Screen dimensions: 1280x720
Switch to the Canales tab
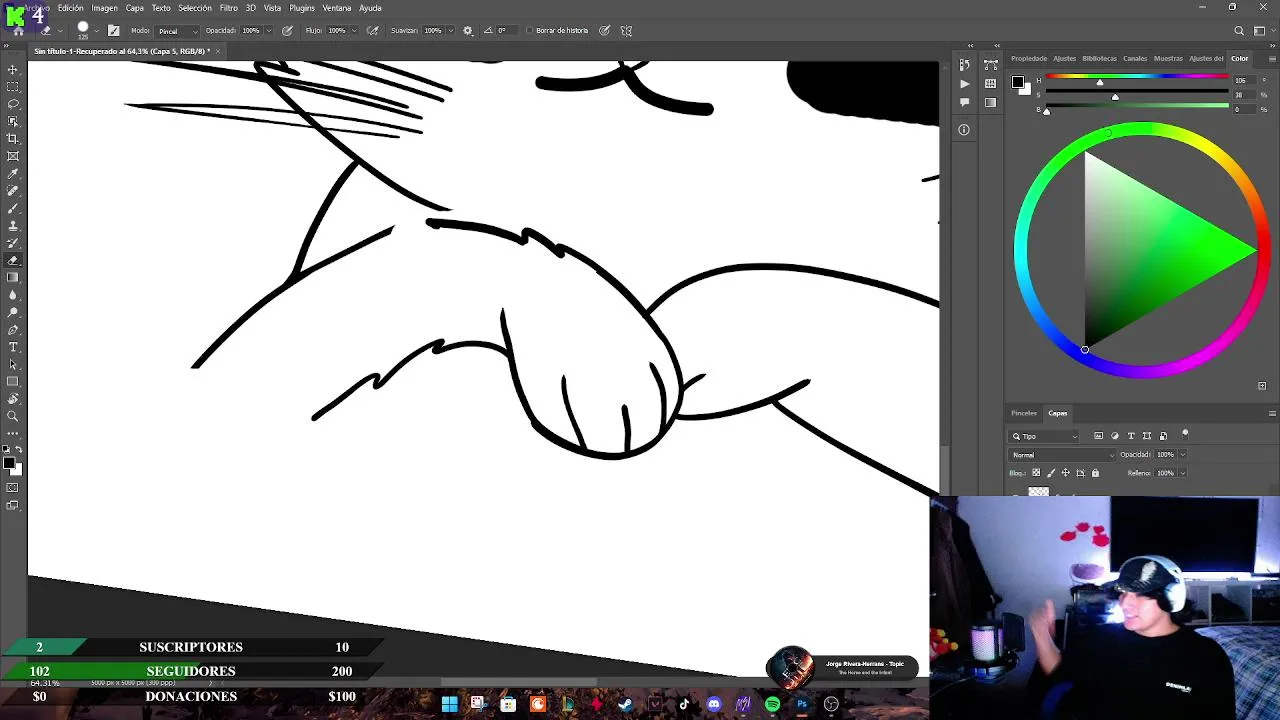tap(1135, 59)
